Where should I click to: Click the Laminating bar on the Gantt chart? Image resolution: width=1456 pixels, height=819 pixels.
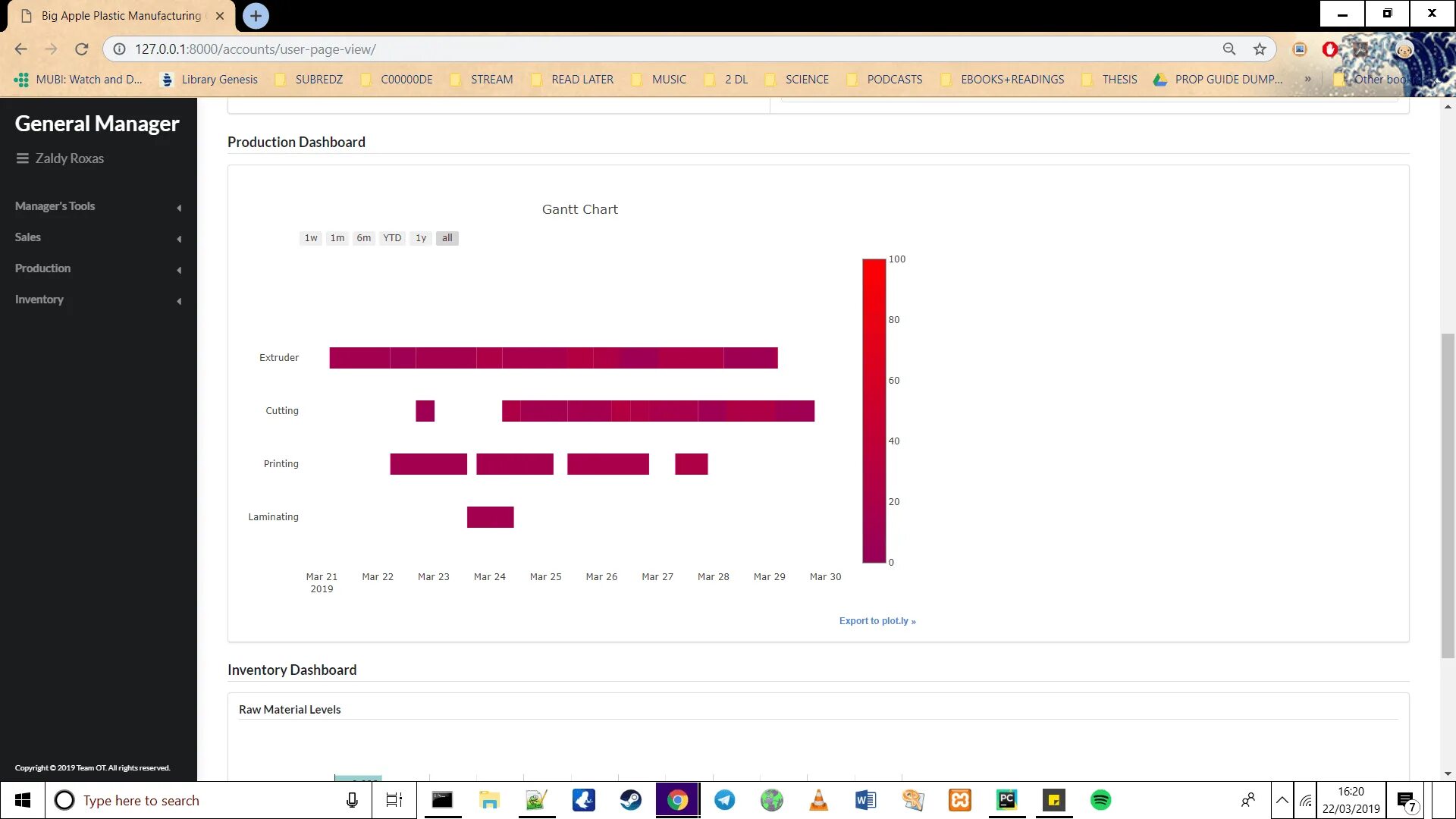click(x=490, y=517)
